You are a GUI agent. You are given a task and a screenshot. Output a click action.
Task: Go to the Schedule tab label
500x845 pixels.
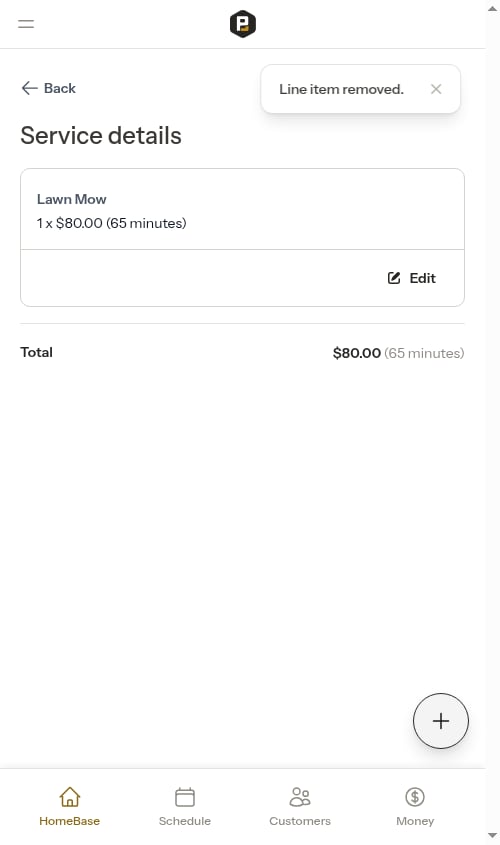click(x=185, y=821)
